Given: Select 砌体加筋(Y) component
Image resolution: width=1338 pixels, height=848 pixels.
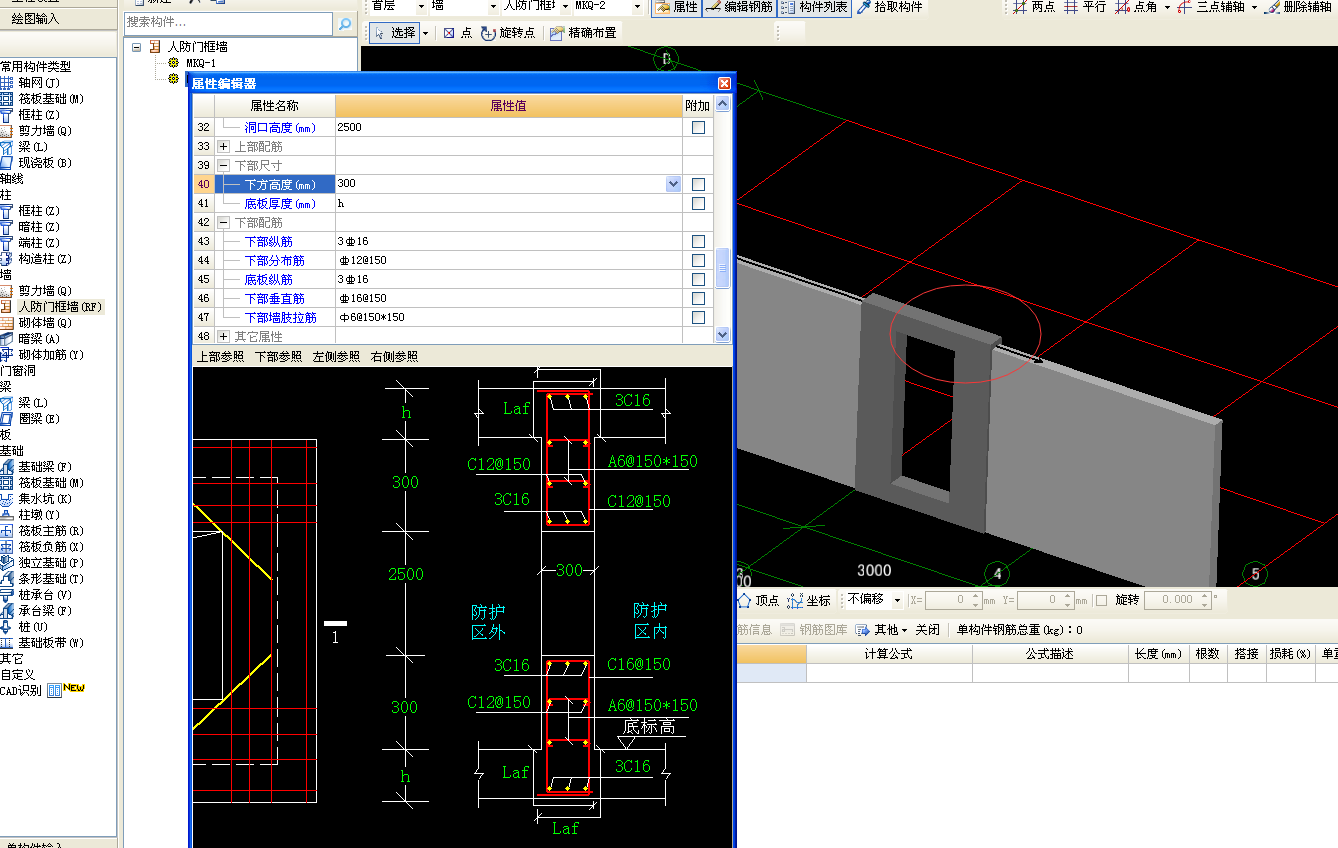Looking at the screenshot, I should [x=50, y=355].
